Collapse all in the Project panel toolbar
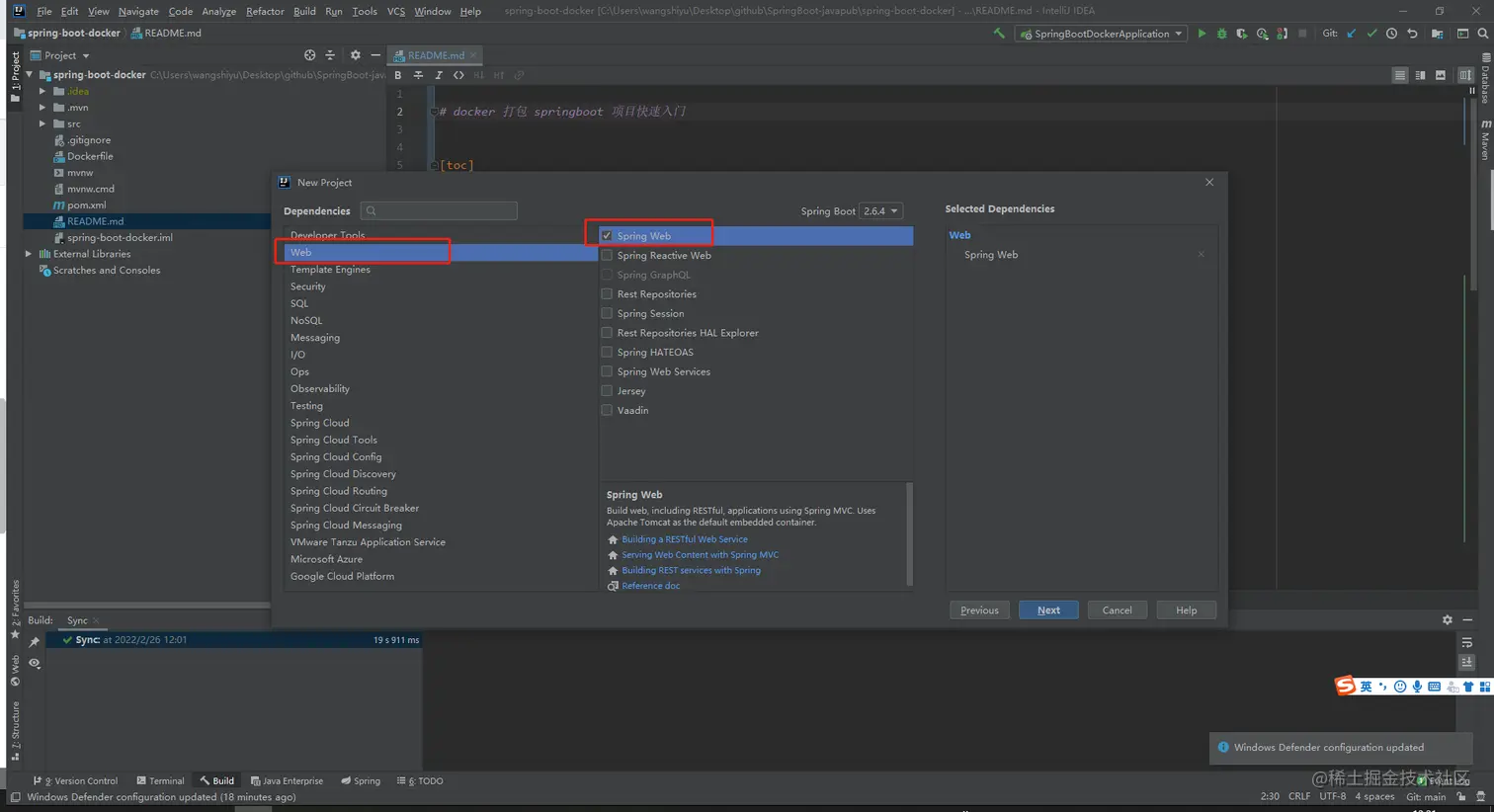 point(330,55)
